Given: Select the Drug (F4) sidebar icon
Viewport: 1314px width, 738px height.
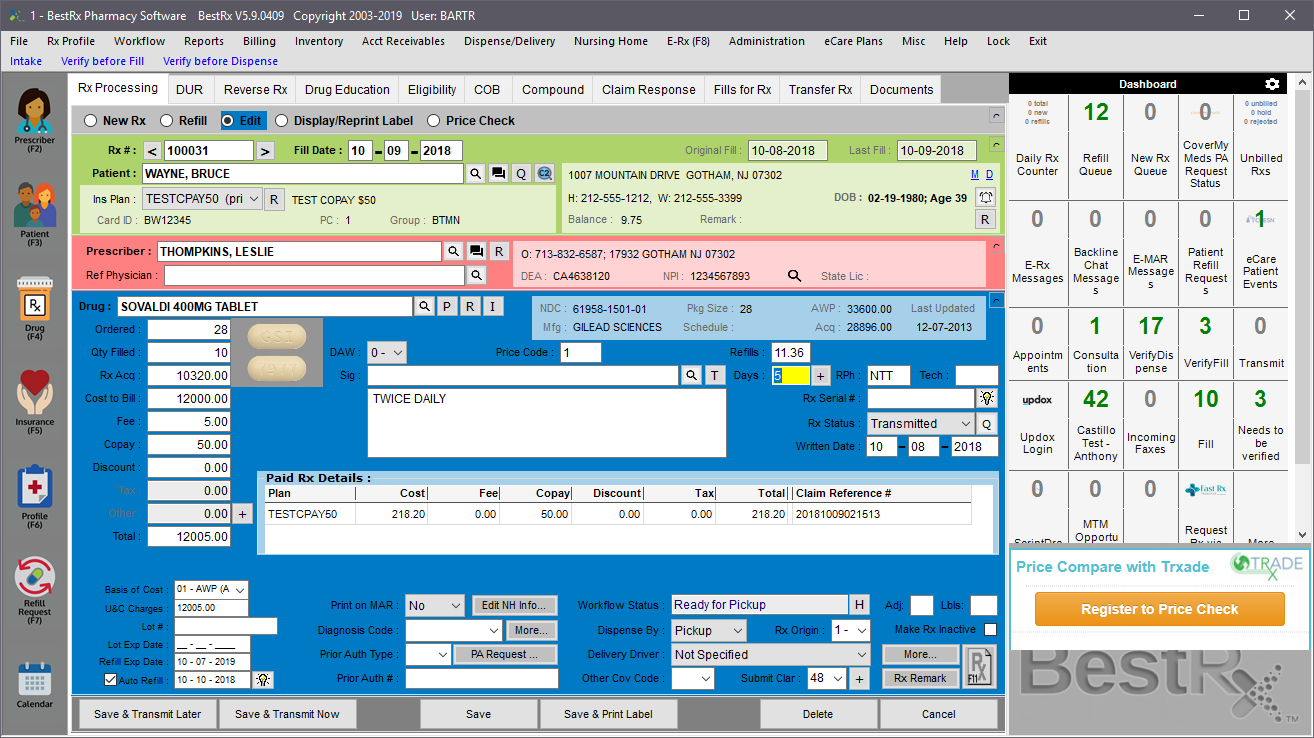Looking at the screenshot, I should (34, 305).
